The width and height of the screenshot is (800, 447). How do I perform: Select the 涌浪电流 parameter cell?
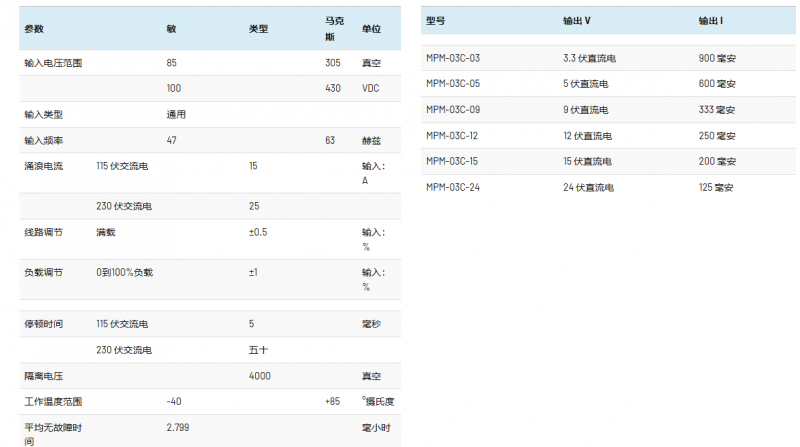43,166
